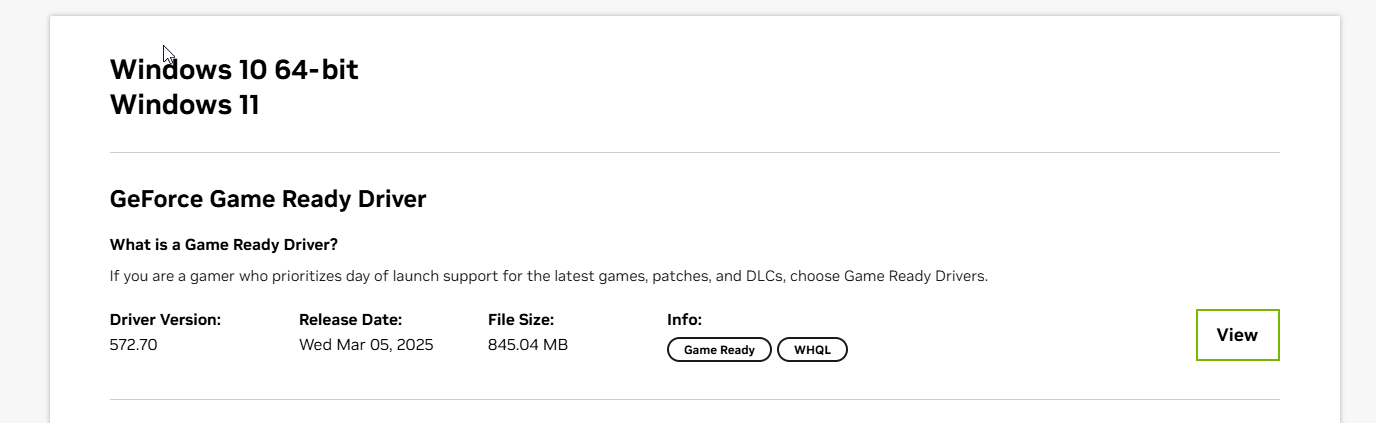The image size is (1376, 423).
Task: Click the divider line under Windows 11
Action: [x=695, y=153]
